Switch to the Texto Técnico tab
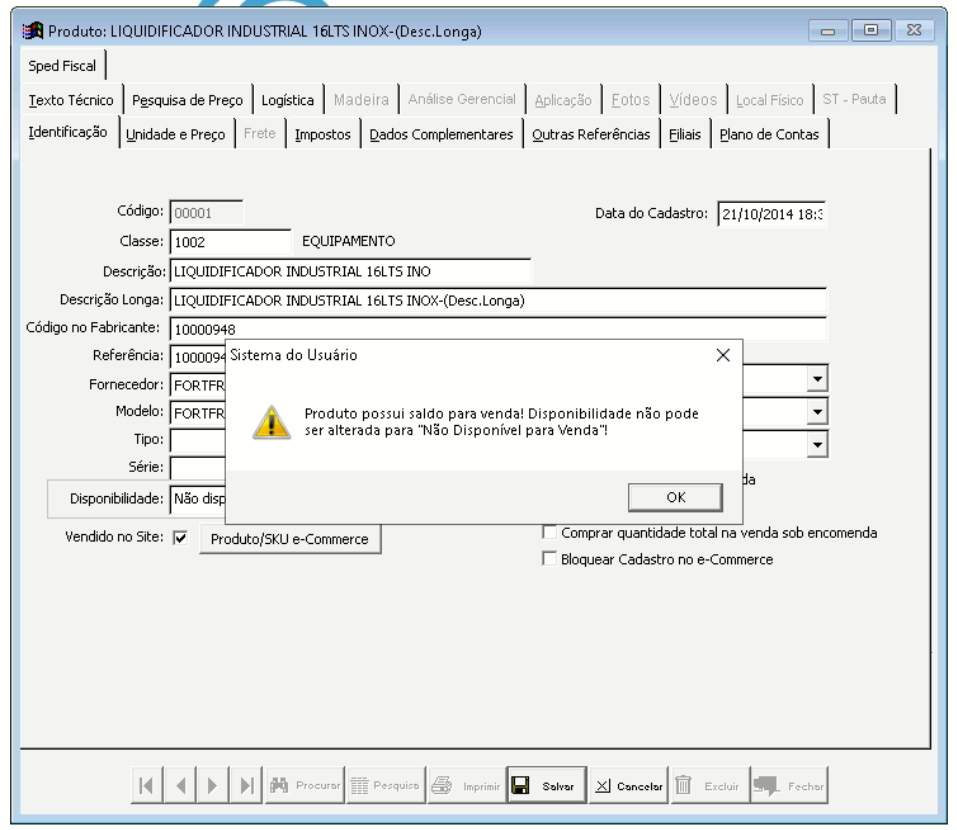The width and height of the screenshot is (957, 830). point(71,100)
